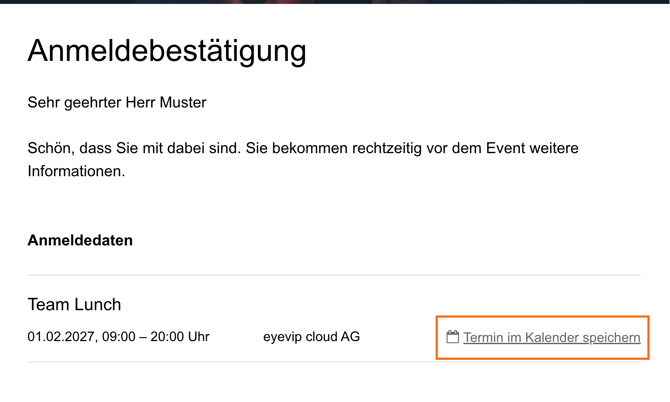The width and height of the screenshot is (670, 402).
Task: Click the word 'Informationen.' ending the paragraph
Action: pyautogui.click(x=76, y=171)
